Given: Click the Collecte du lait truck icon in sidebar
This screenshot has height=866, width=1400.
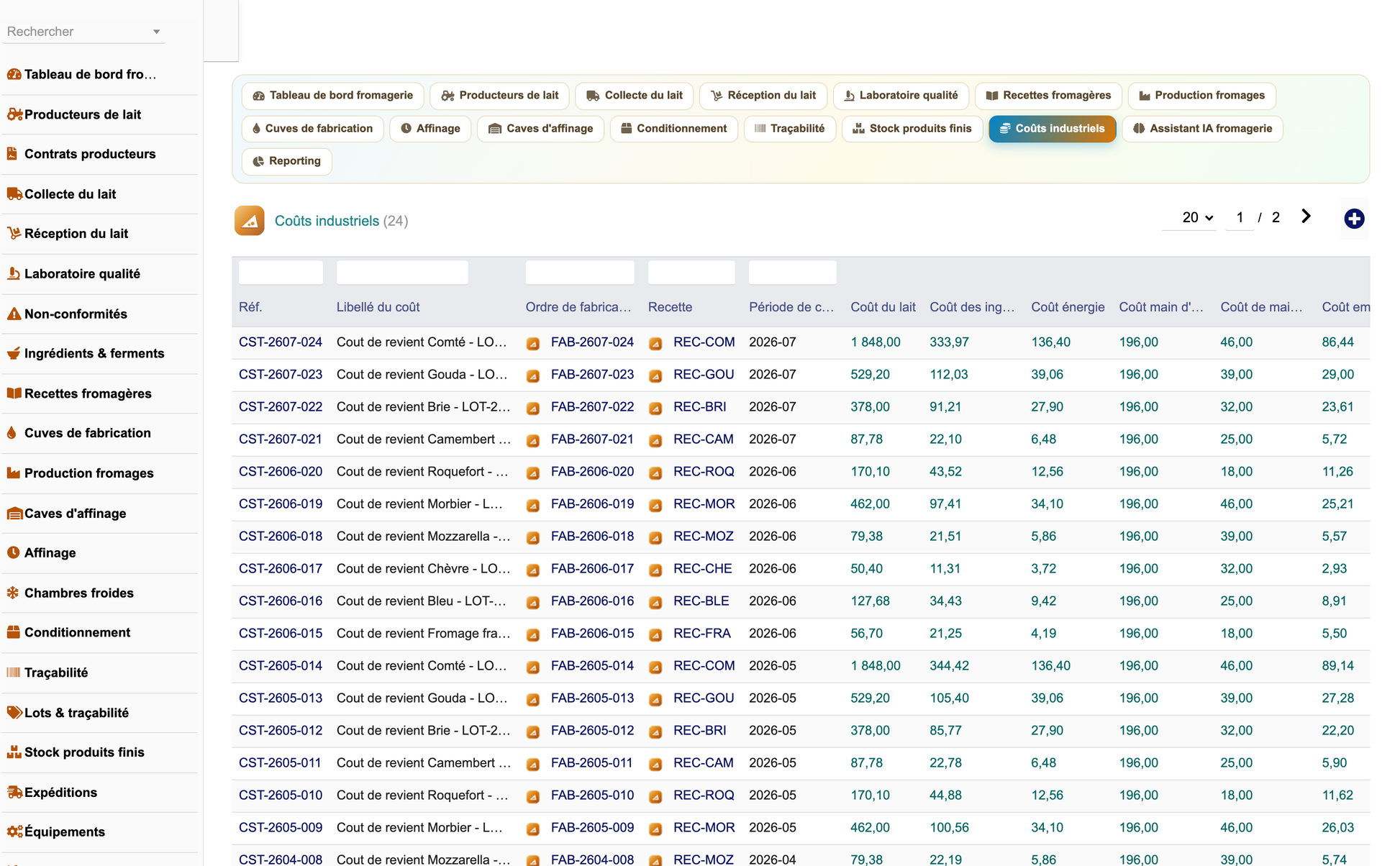Looking at the screenshot, I should coord(14,194).
